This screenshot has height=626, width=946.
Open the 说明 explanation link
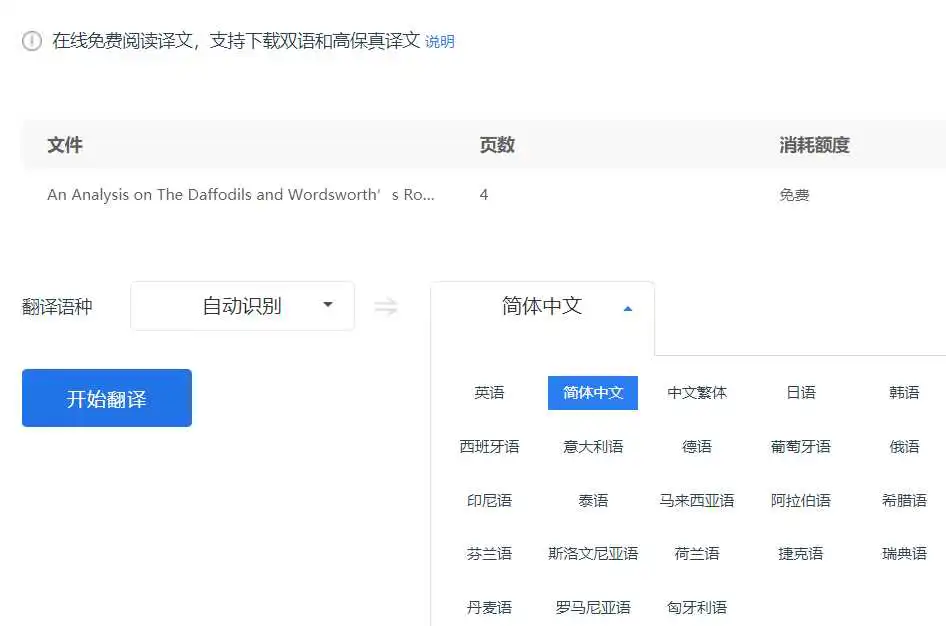pyautogui.click(x=440, y=42)
